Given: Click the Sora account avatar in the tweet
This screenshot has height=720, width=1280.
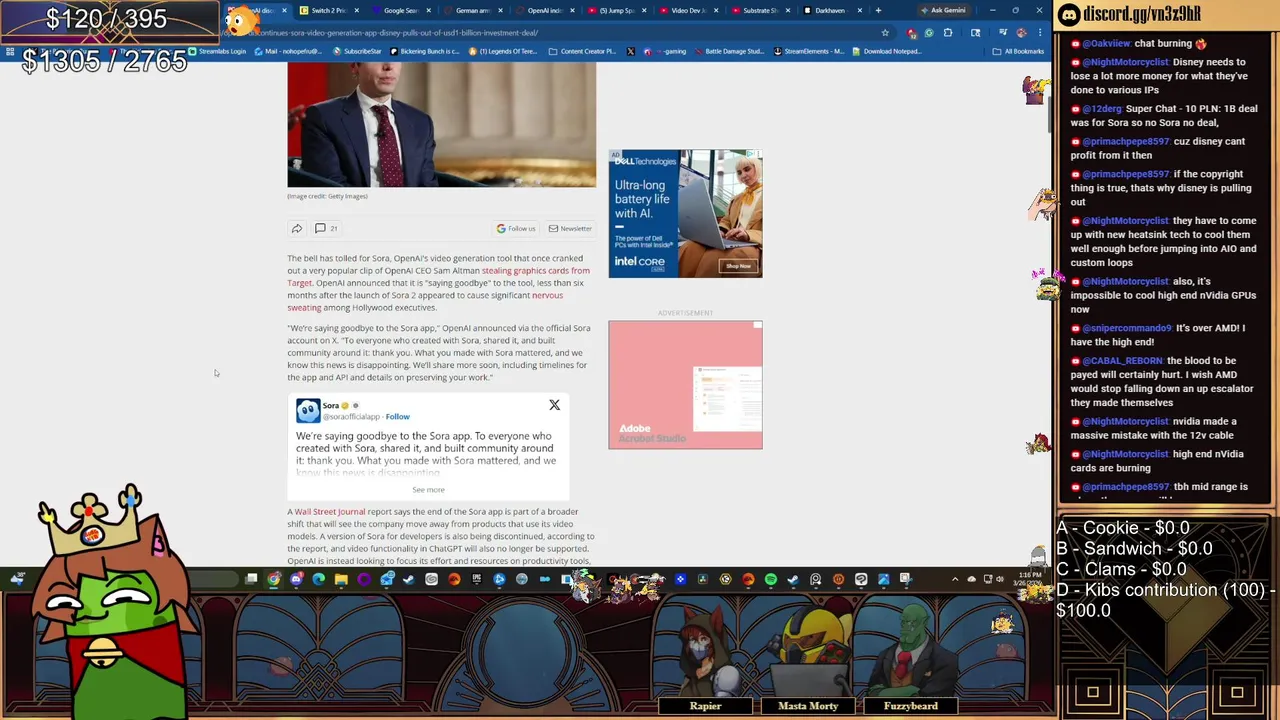Looking at the screenshot, I should tap(308, 410).
